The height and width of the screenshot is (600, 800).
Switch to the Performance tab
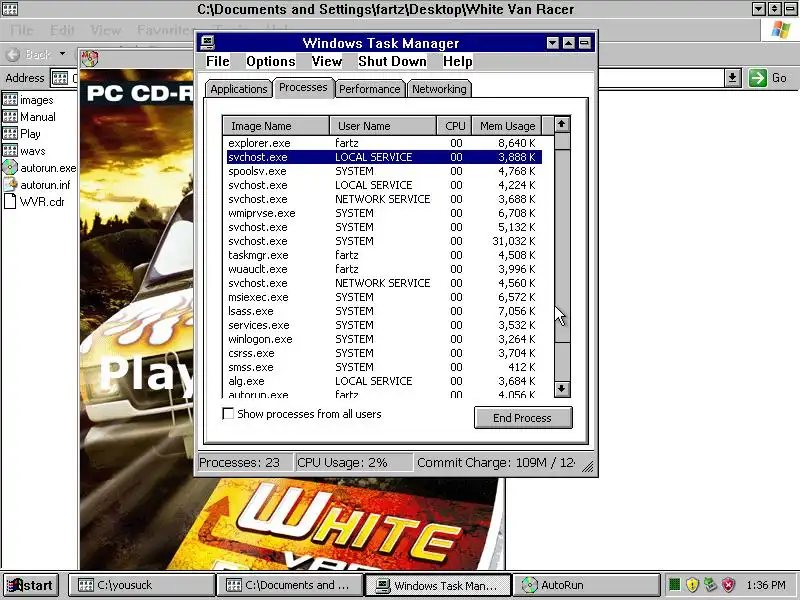tap(369, 89)
